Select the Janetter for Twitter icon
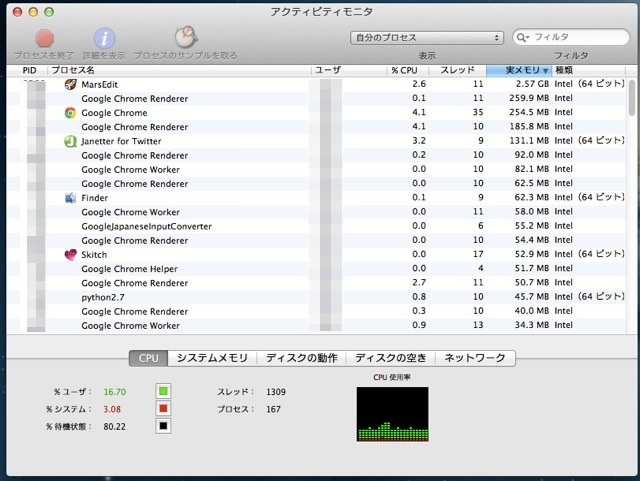640x481 pixels. click(x=70, y=141)
